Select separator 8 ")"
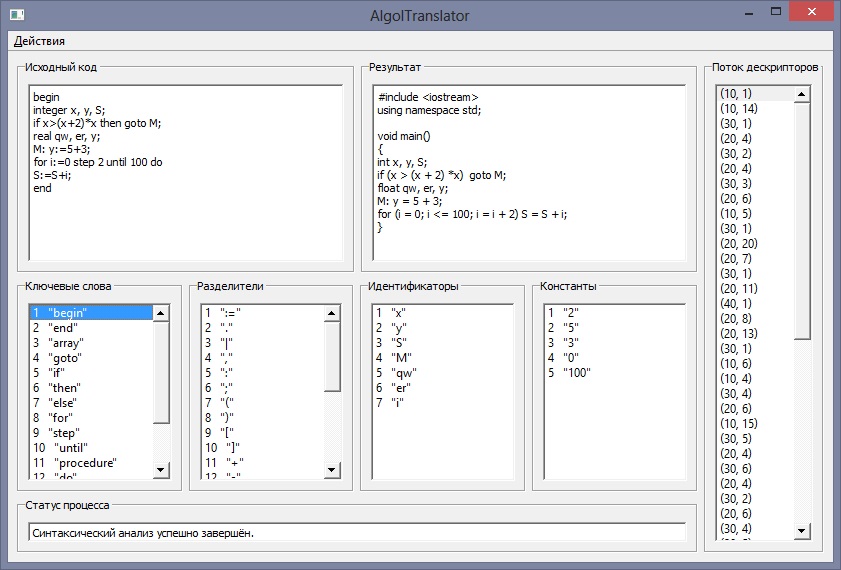841x570 pixels. 263,418
